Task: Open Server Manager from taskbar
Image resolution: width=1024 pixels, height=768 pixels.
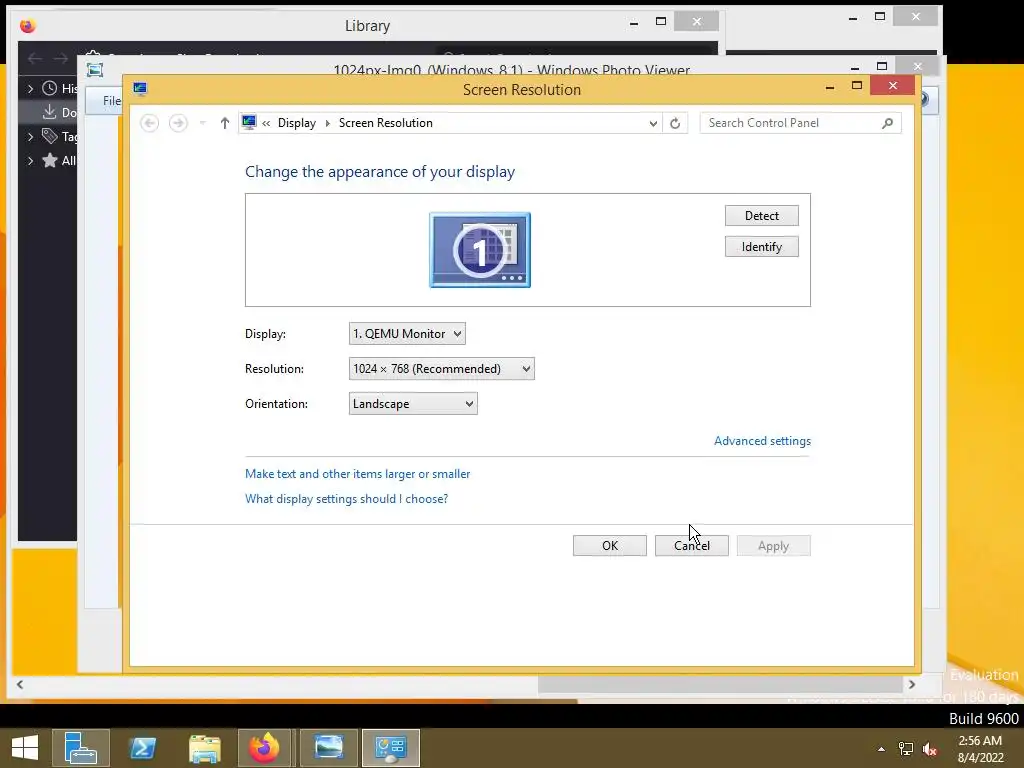Action: pyautogui.click(x=81, y=748)
